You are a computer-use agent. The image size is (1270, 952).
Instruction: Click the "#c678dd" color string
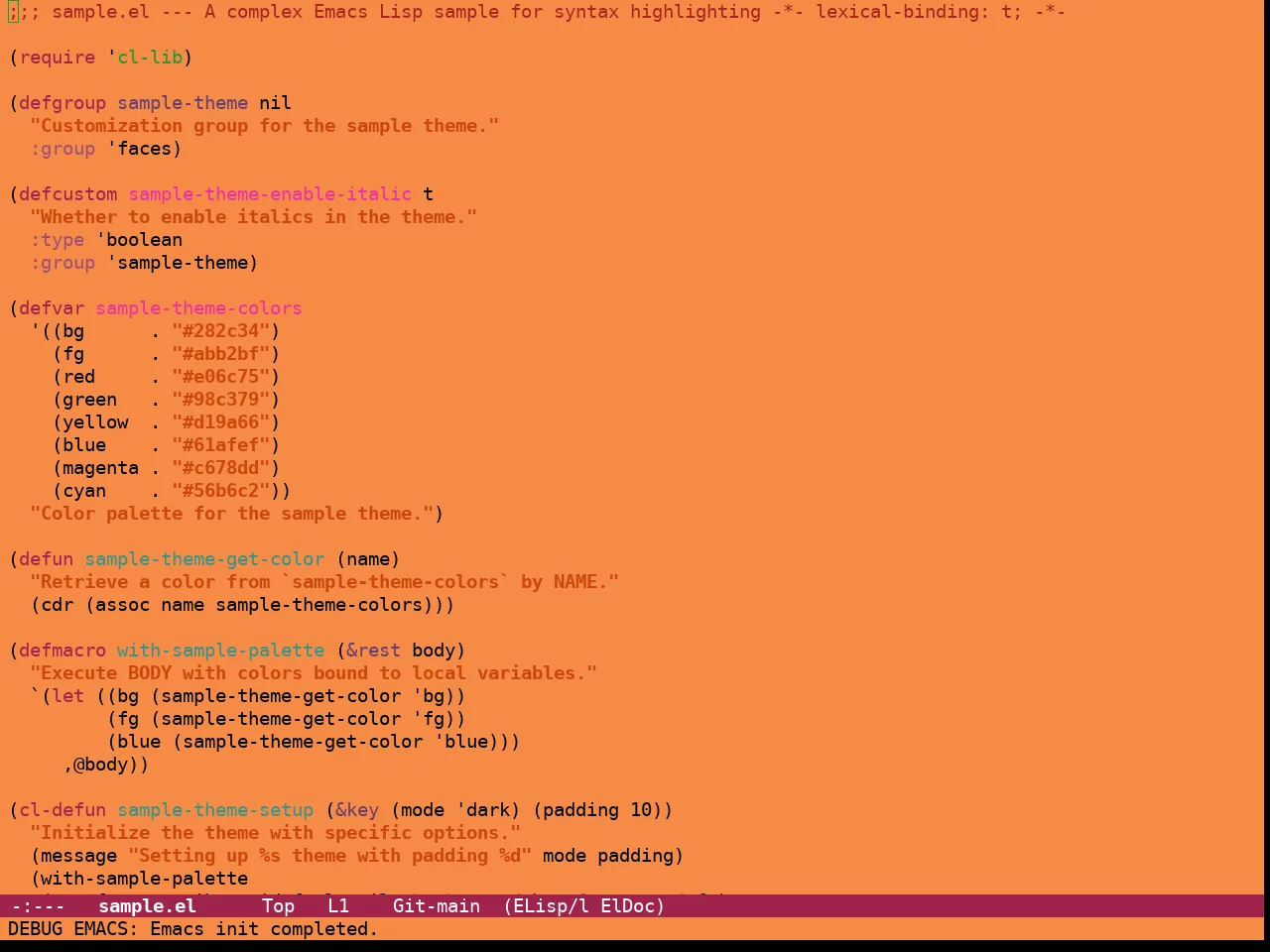(x=221, y=468)
